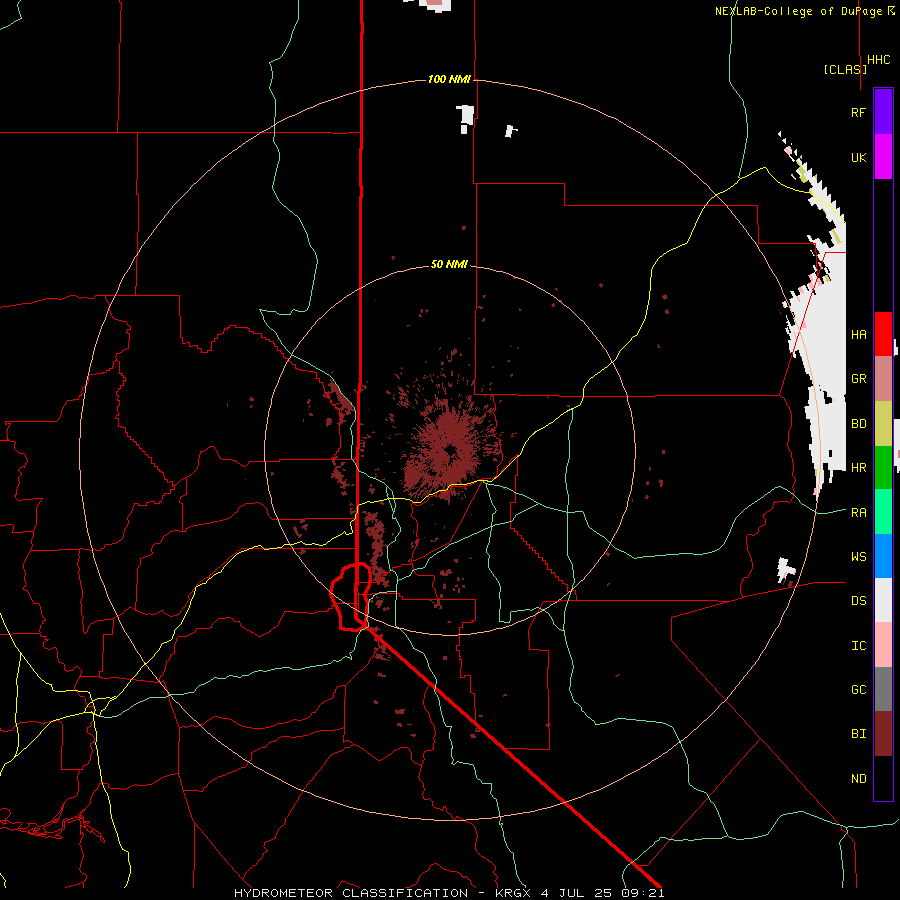Click the BI legend label

pyautogui.click(x=858, y=734)
